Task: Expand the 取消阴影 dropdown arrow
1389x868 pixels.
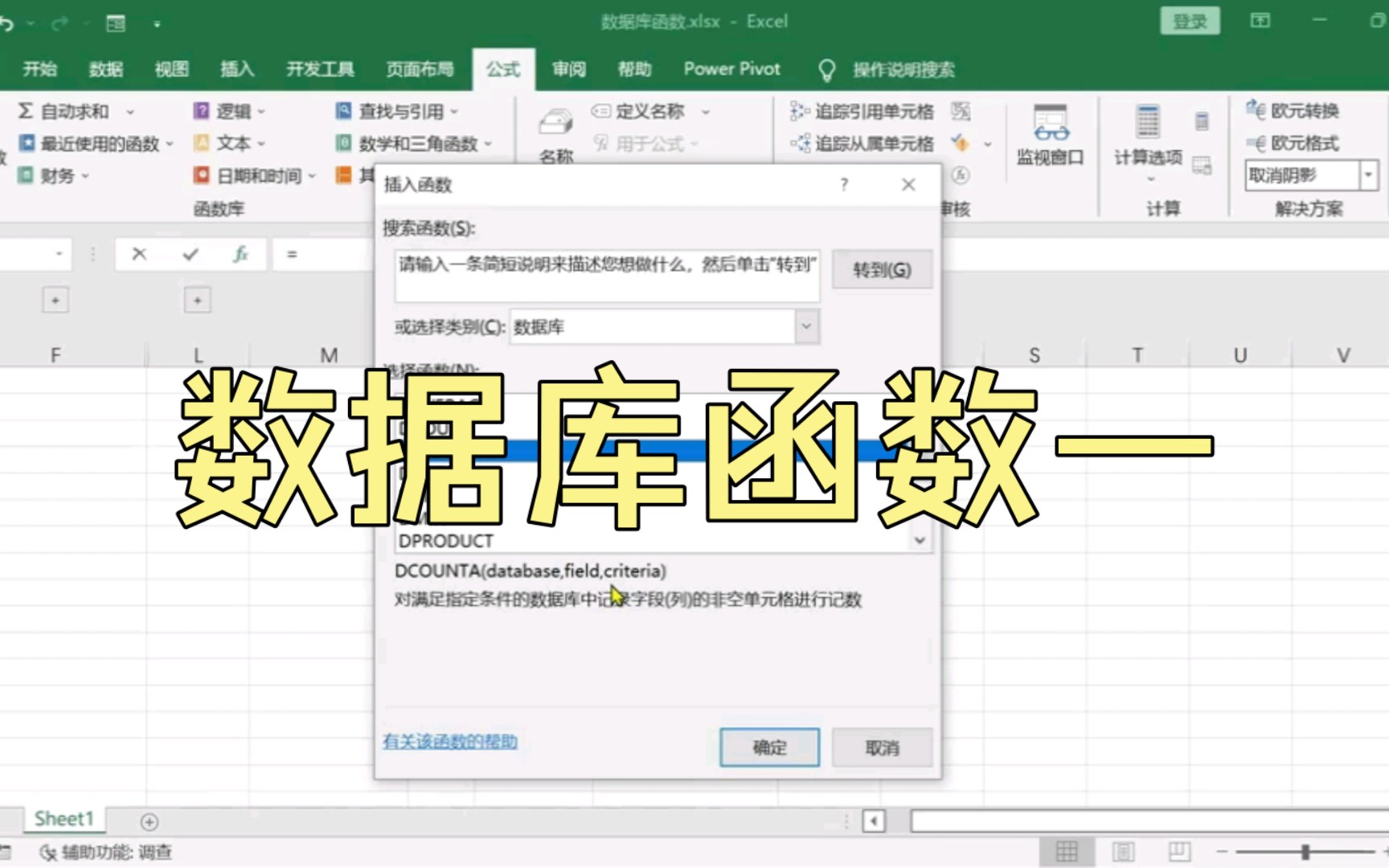Action: pyautogui.click(x=1367, y=175)
